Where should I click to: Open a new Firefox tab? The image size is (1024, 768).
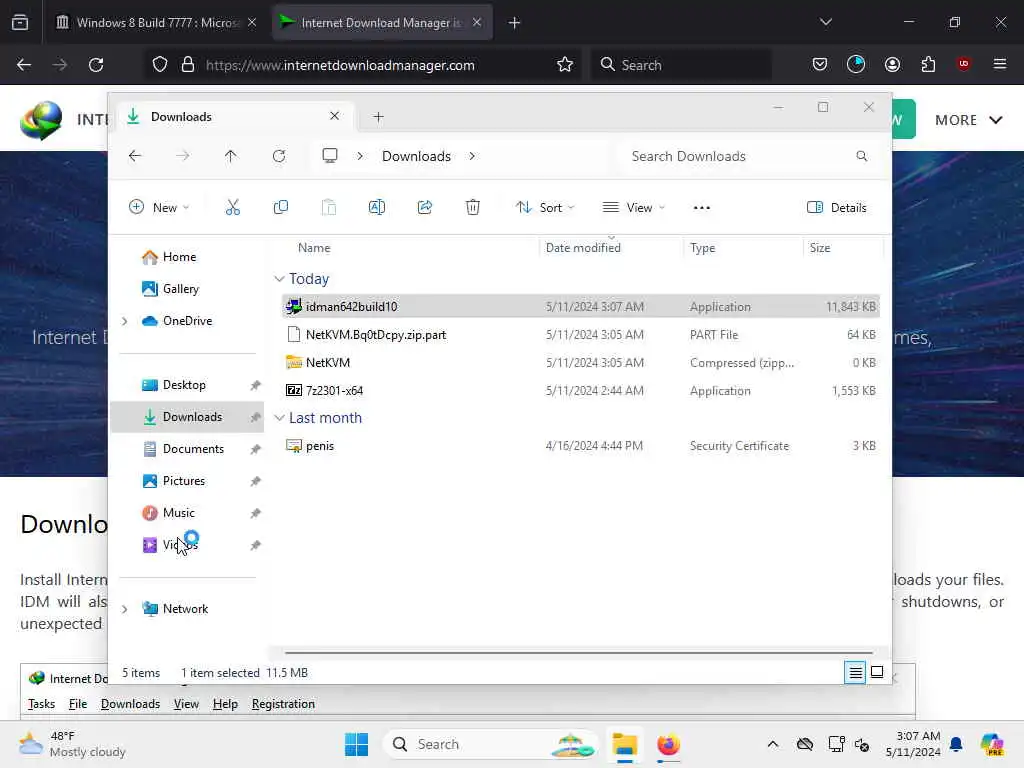514,22
